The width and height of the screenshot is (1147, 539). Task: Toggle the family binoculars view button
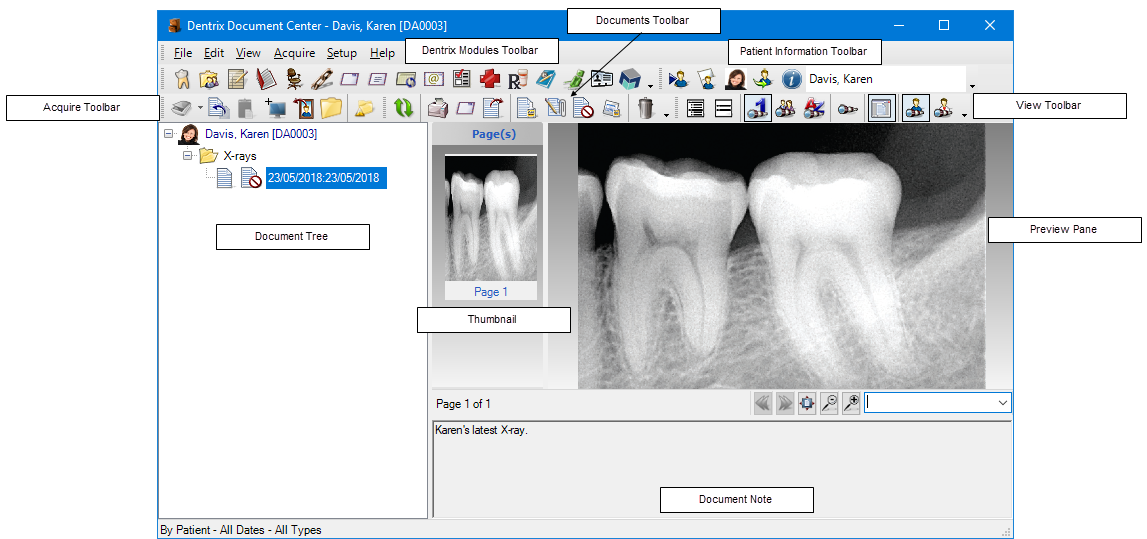(786, 109)
